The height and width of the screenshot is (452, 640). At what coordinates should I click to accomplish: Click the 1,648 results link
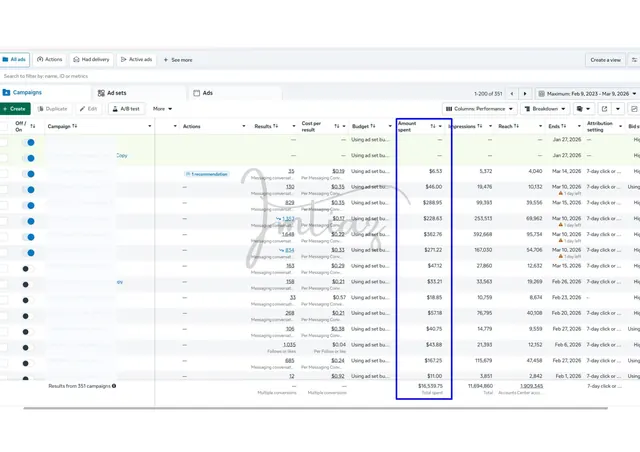click(288, 234)
